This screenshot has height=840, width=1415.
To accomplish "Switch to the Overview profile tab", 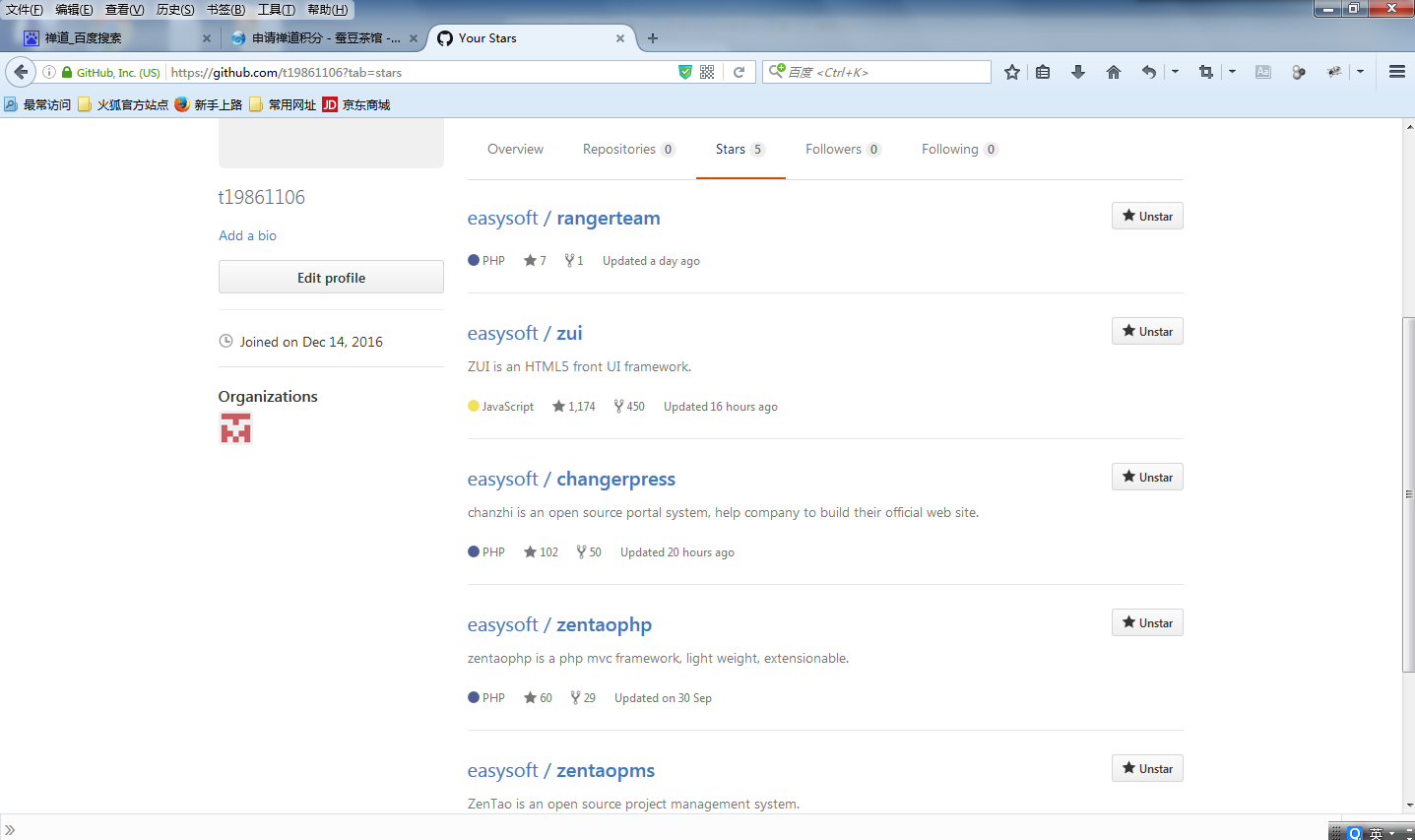I will [x=515, y=149].
